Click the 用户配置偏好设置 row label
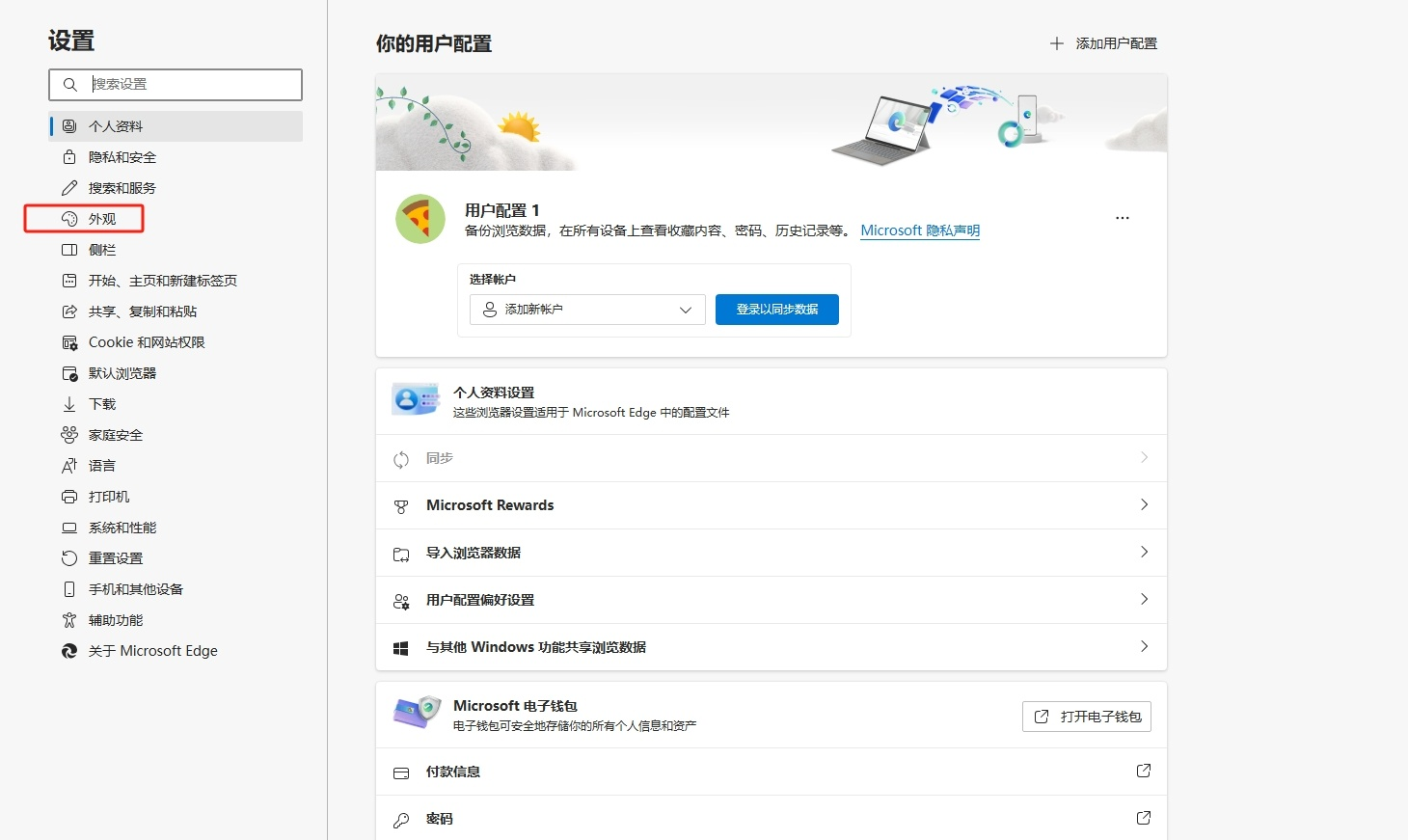Screen dimensions: 1408x840 coord(480,600)
